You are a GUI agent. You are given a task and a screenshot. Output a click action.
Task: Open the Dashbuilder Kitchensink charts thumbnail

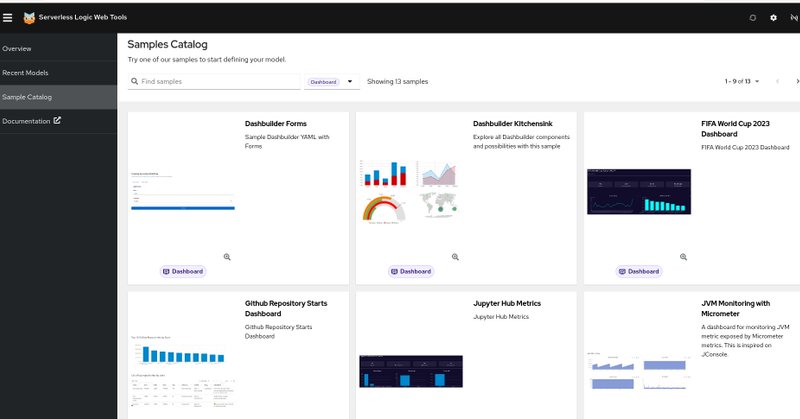point(411,192)
